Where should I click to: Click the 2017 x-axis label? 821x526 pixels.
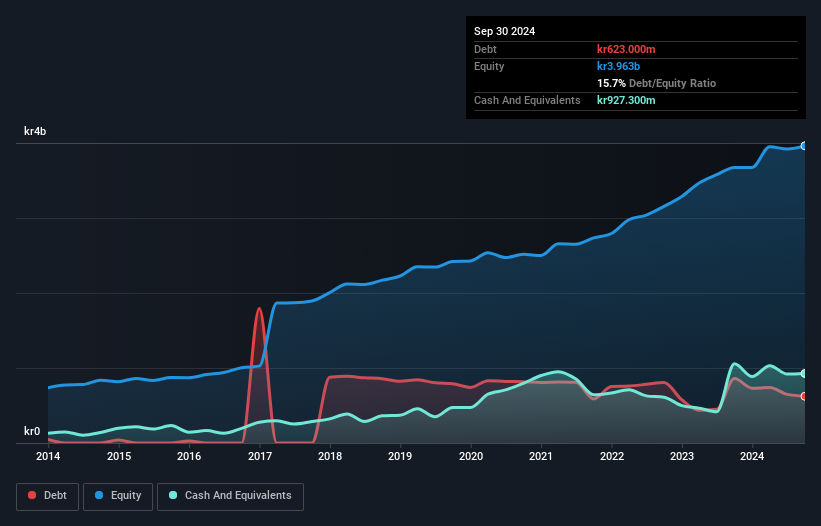pos(260,456)
